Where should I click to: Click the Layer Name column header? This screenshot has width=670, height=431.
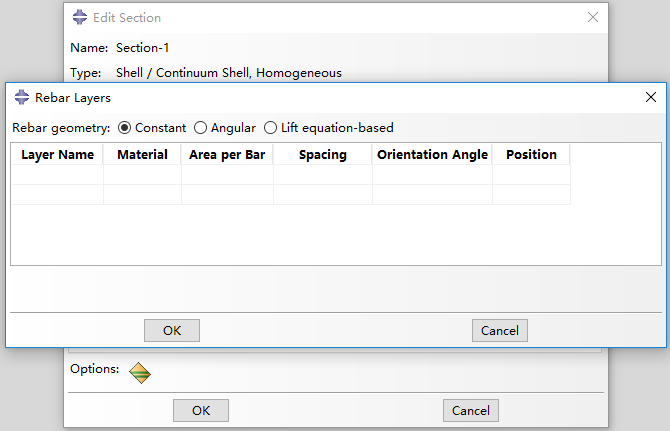[x=57, y=155]
